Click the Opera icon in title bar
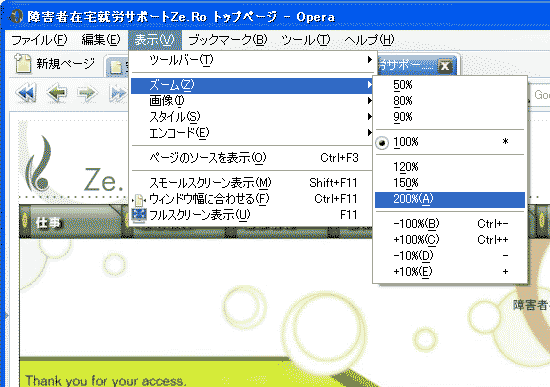 tap(15, 16)
